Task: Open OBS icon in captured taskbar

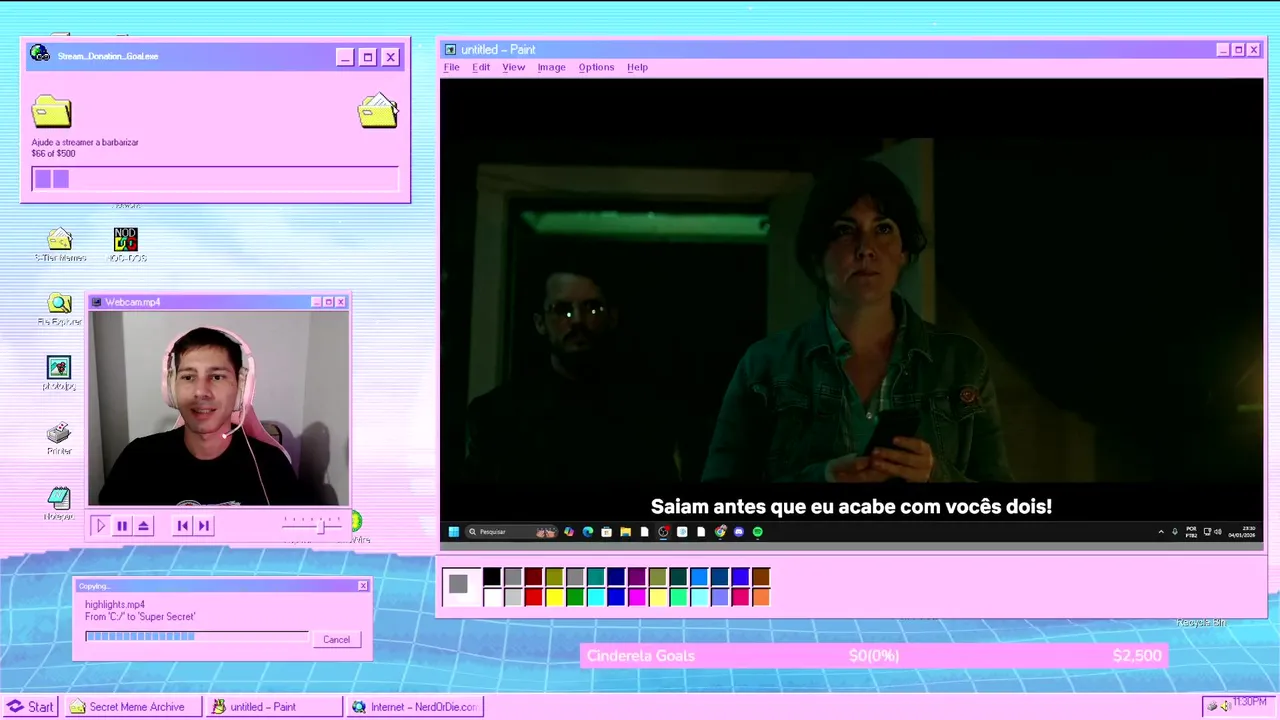Action: 663,532
